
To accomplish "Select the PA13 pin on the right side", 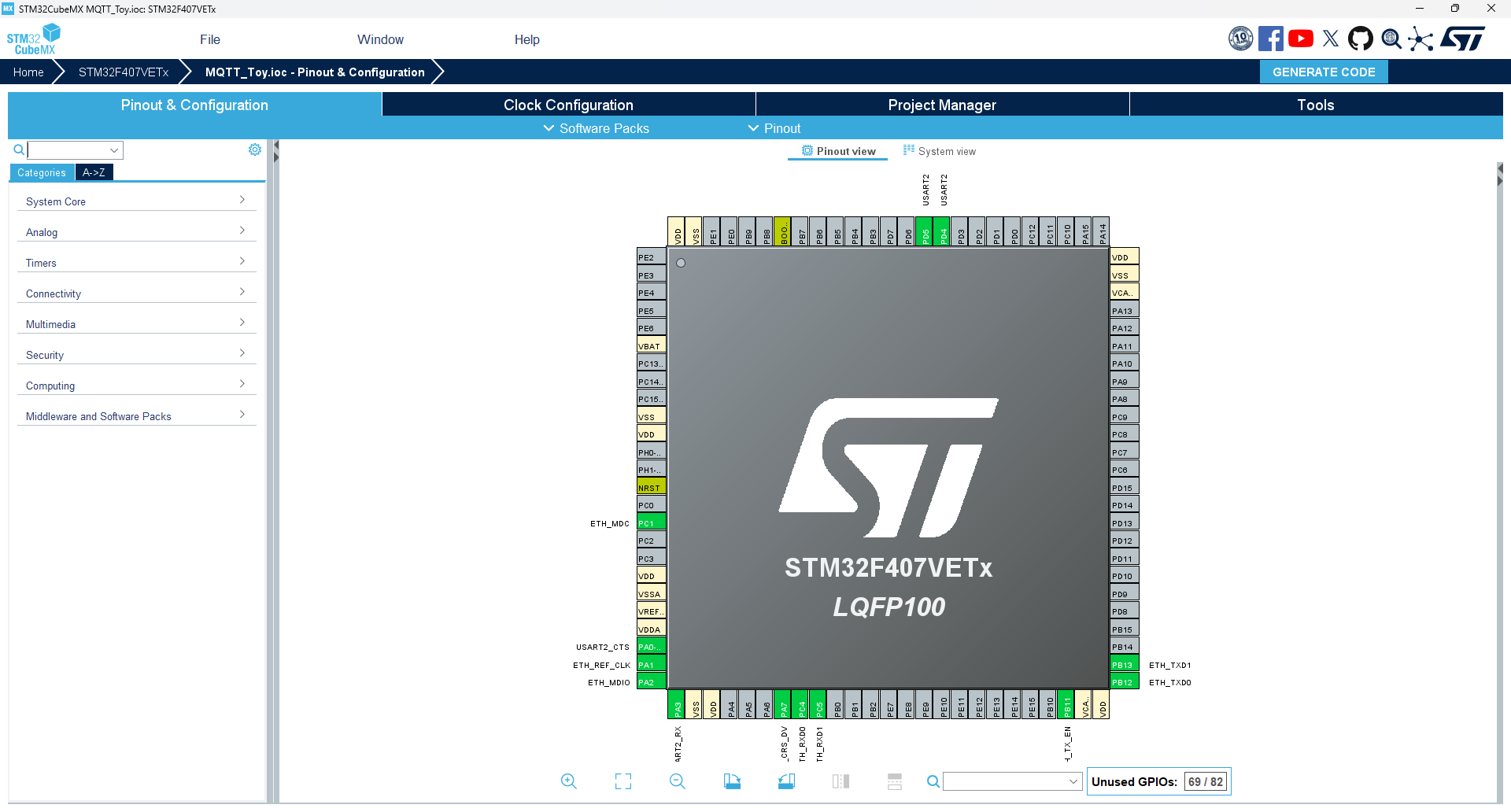I will pyautogui.click(x=1125, y=311).
